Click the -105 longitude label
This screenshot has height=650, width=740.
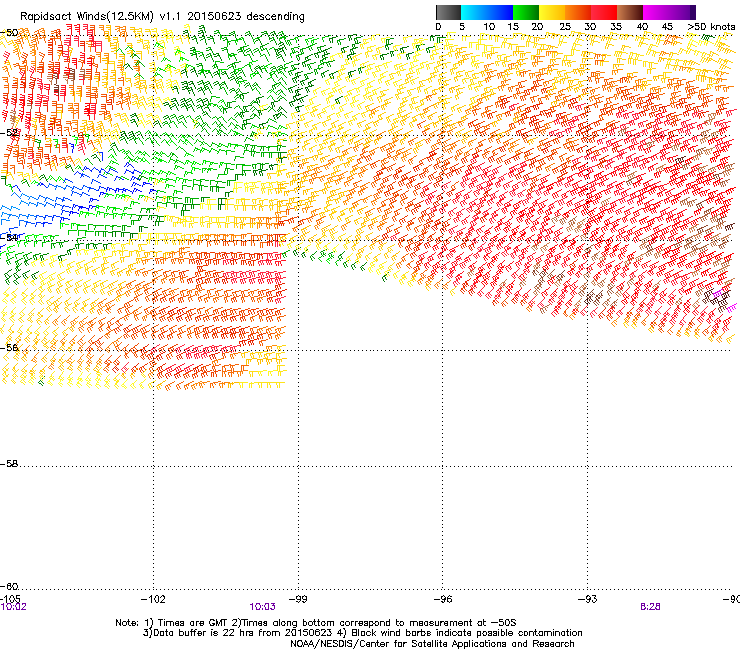pos(10,599)
